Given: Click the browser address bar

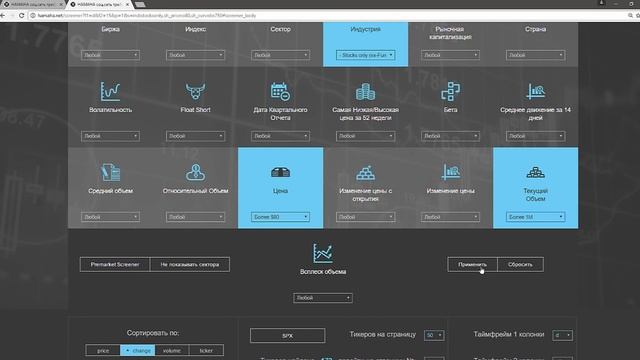Looking at the screenshot, I should tap(327, 16).
